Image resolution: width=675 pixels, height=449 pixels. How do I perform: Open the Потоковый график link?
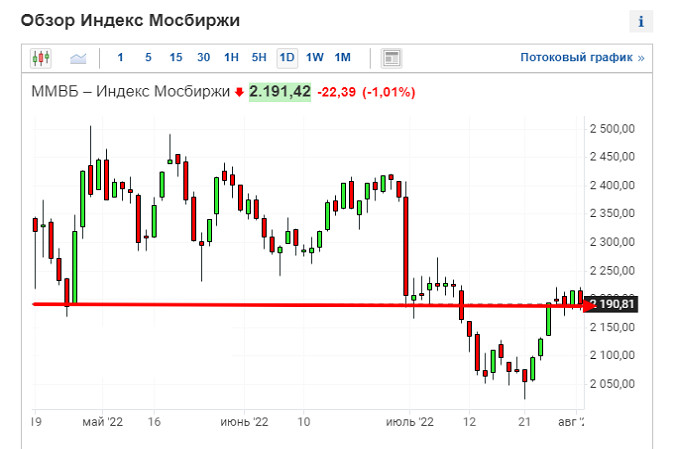(x=582, y=58)
